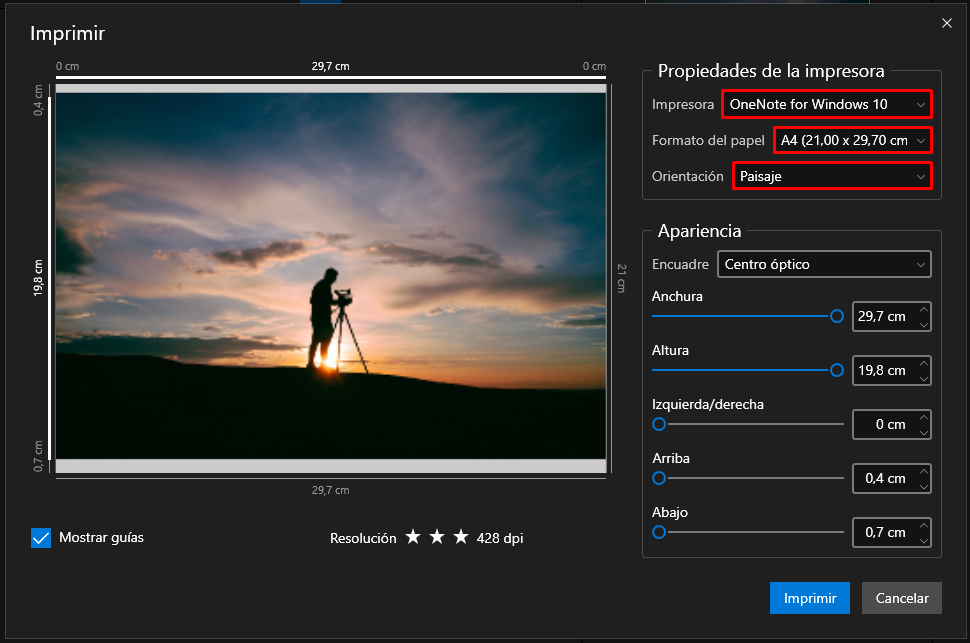Decrease the Abajo margin with down arrow
Screen dimensions: 970x643
click(x=923, y=540)
